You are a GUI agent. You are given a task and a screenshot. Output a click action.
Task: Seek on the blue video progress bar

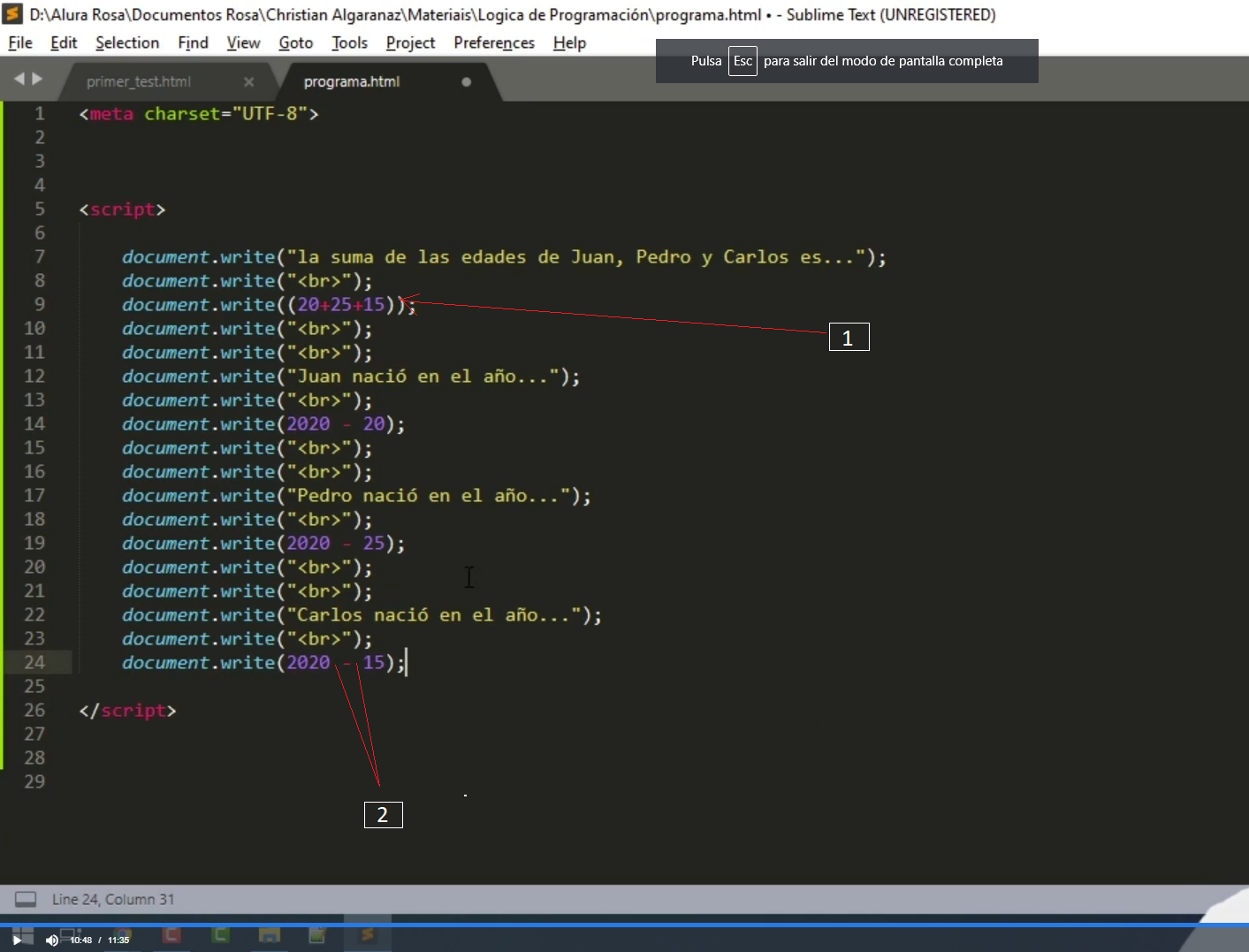tap(624, 925)
